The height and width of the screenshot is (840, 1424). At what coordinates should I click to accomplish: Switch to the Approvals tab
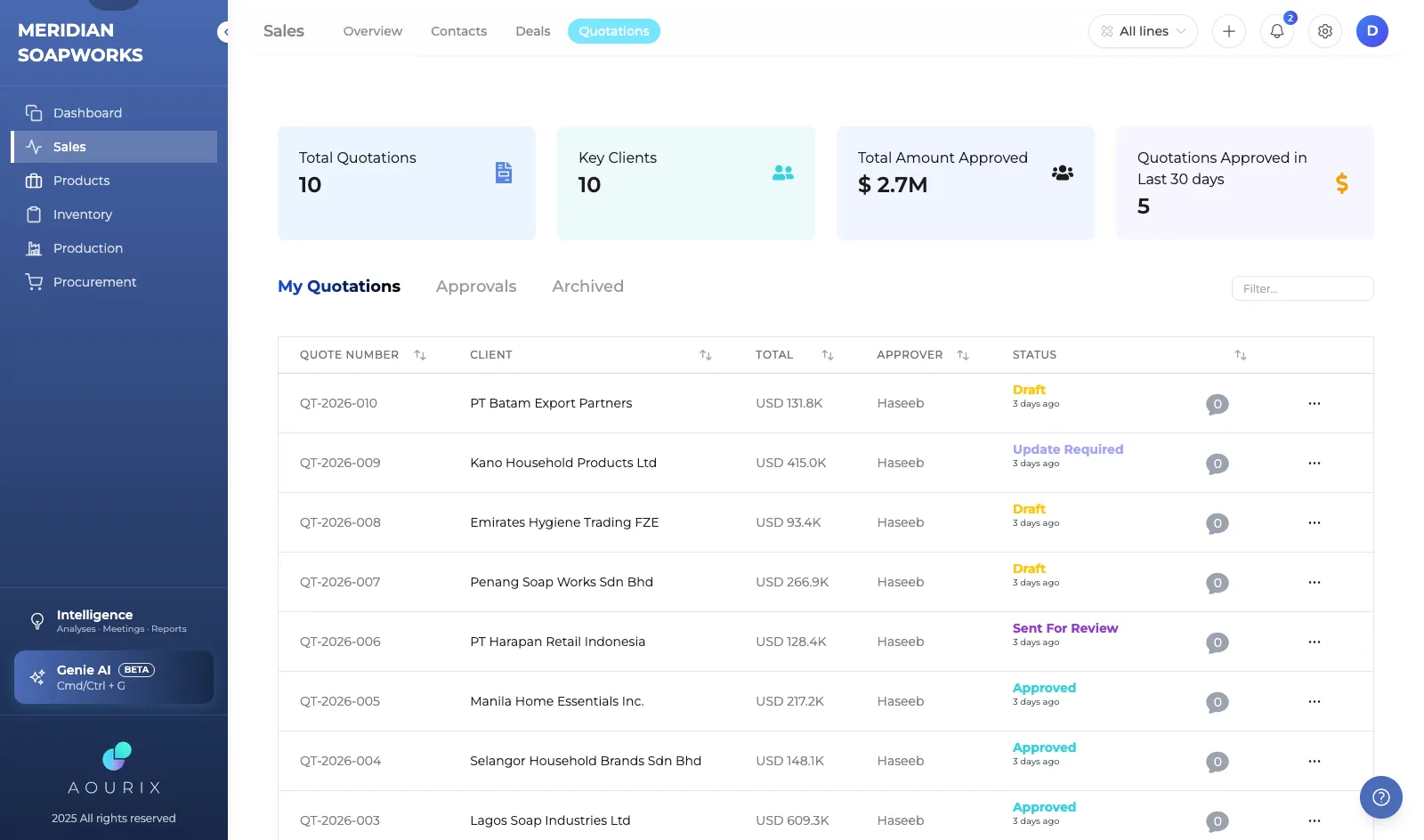(476, 287)
